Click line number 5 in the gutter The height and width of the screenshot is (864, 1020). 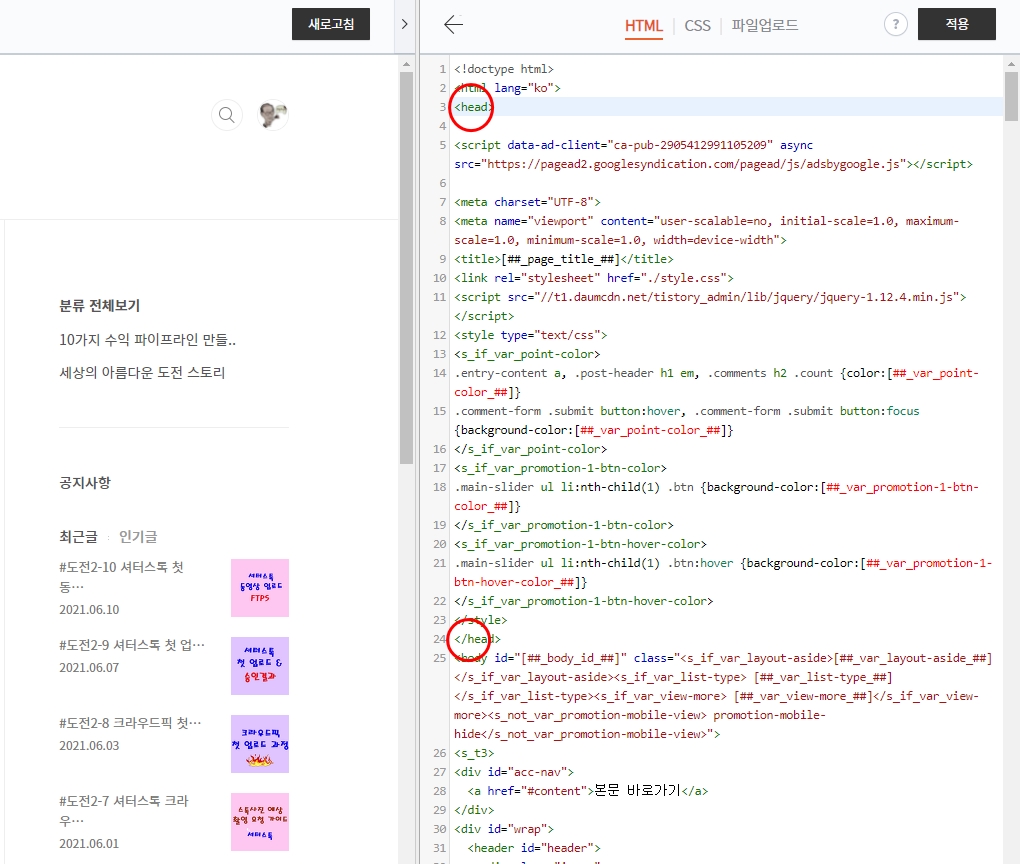pyautogui.click(x=442, y=145)
